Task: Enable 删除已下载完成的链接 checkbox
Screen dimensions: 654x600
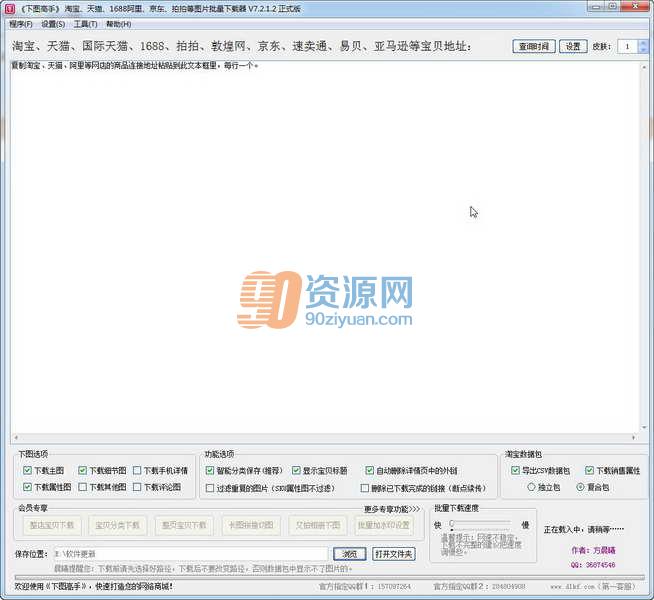Action: point(365,488)
